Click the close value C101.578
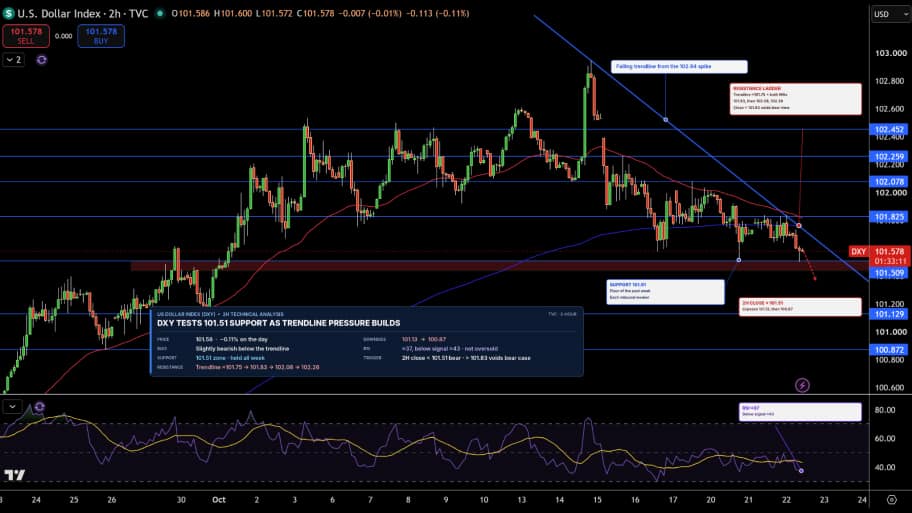Image resolution: width=912 pixels, height=513 pixels. (315, 13)
